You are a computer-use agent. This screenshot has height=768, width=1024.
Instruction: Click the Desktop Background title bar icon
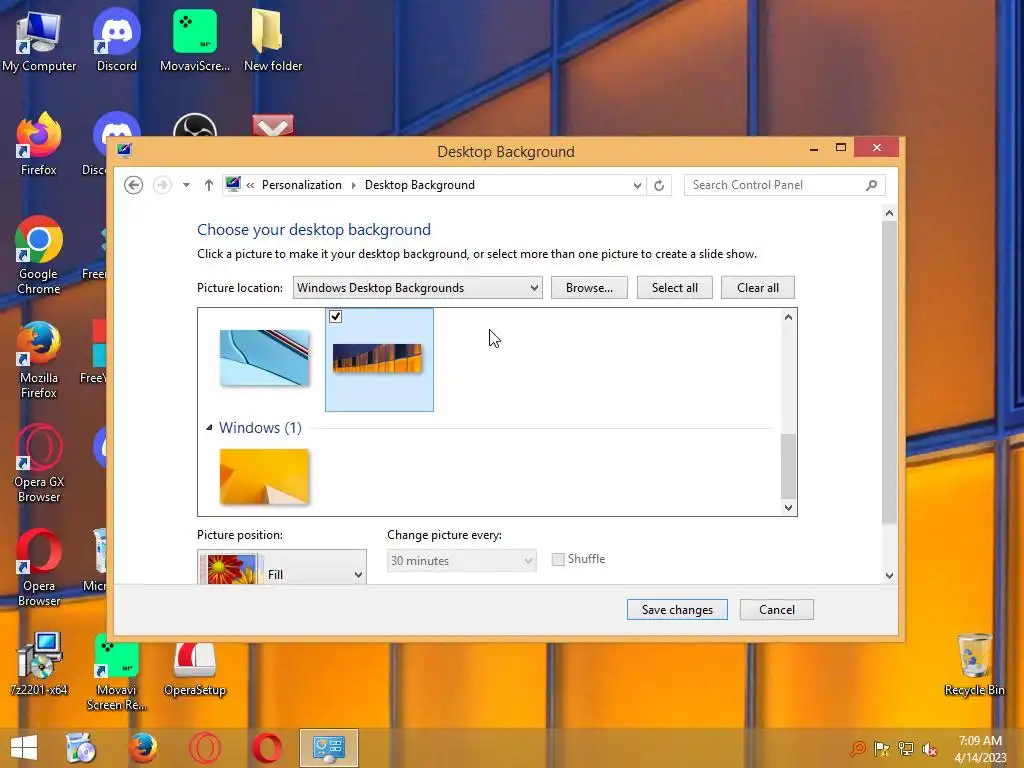coord(124,151)
